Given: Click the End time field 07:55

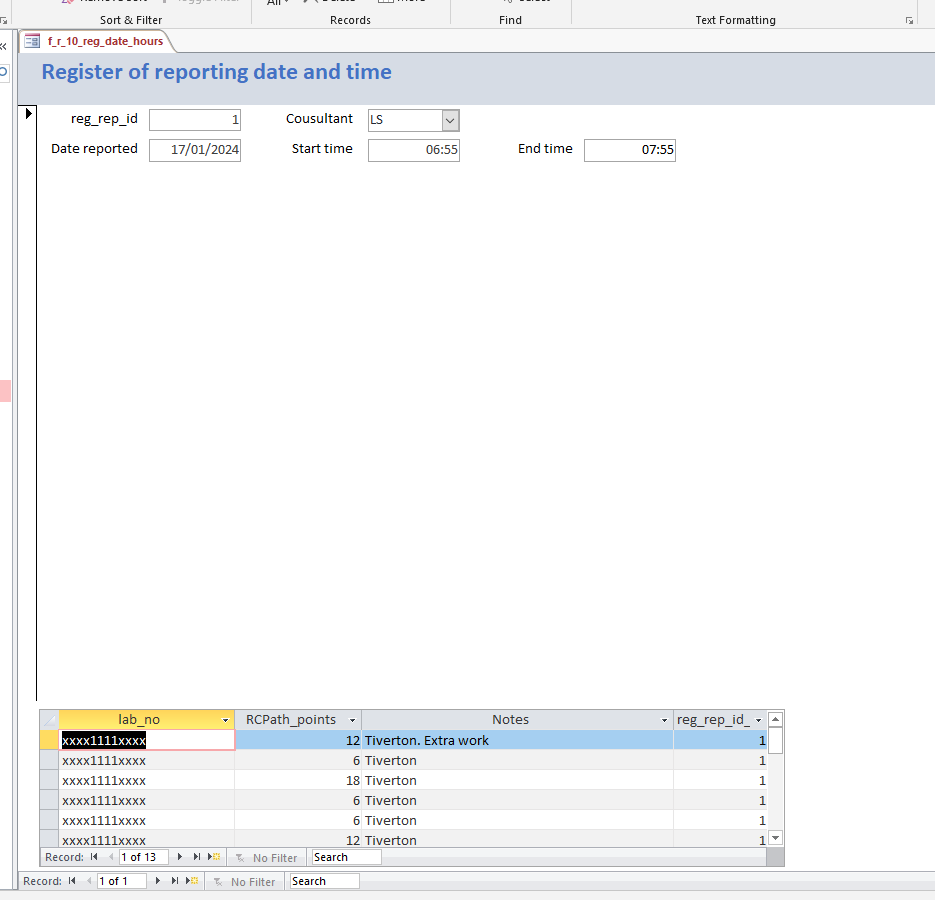Looking at the screenshot, I should [x=630, y=150].
